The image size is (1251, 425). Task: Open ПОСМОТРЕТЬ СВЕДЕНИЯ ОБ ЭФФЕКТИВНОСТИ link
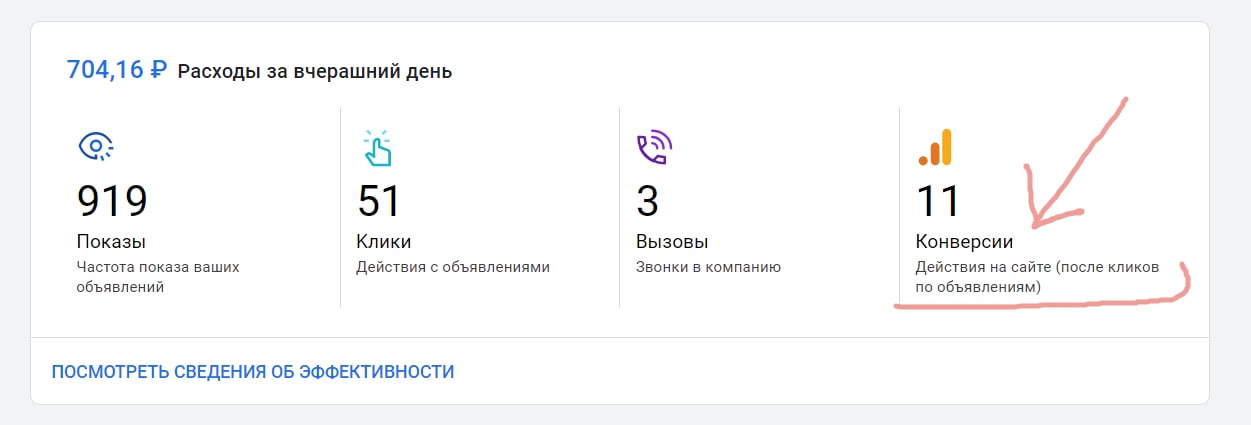[x=253, y=372]
